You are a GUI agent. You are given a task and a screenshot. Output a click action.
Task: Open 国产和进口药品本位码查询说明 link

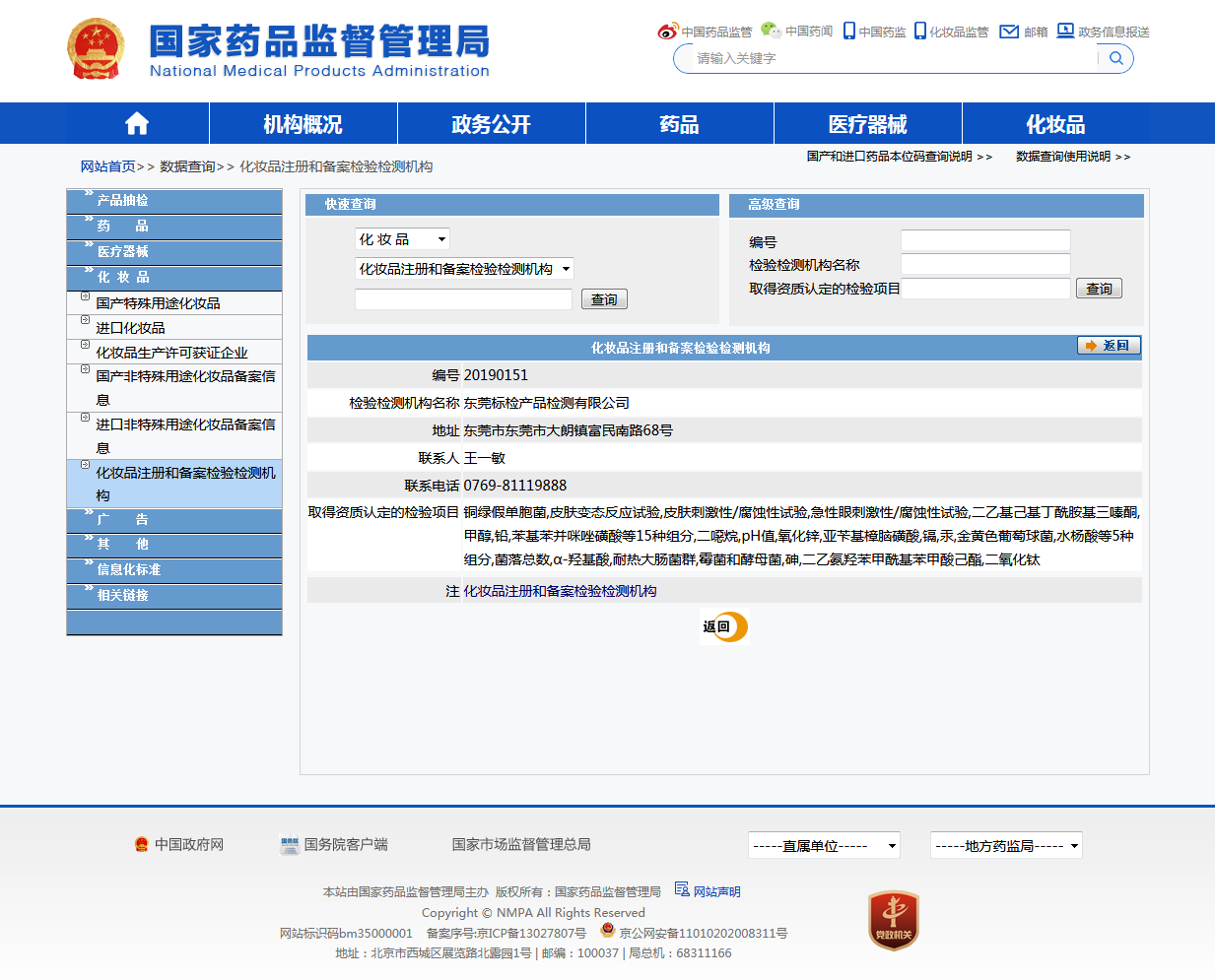(x=890, y=157)
